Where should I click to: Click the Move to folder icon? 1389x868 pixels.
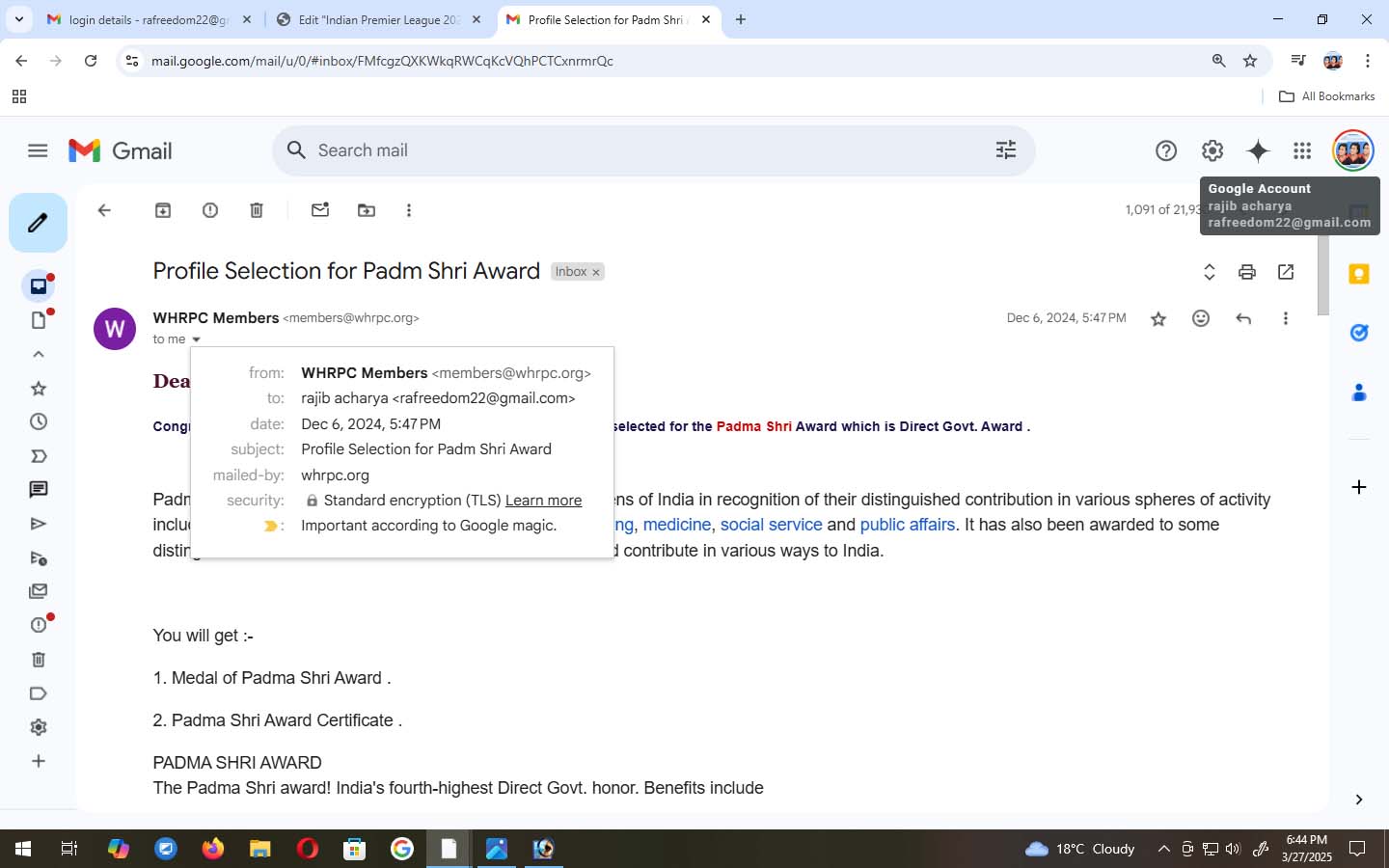pos(367,210)
